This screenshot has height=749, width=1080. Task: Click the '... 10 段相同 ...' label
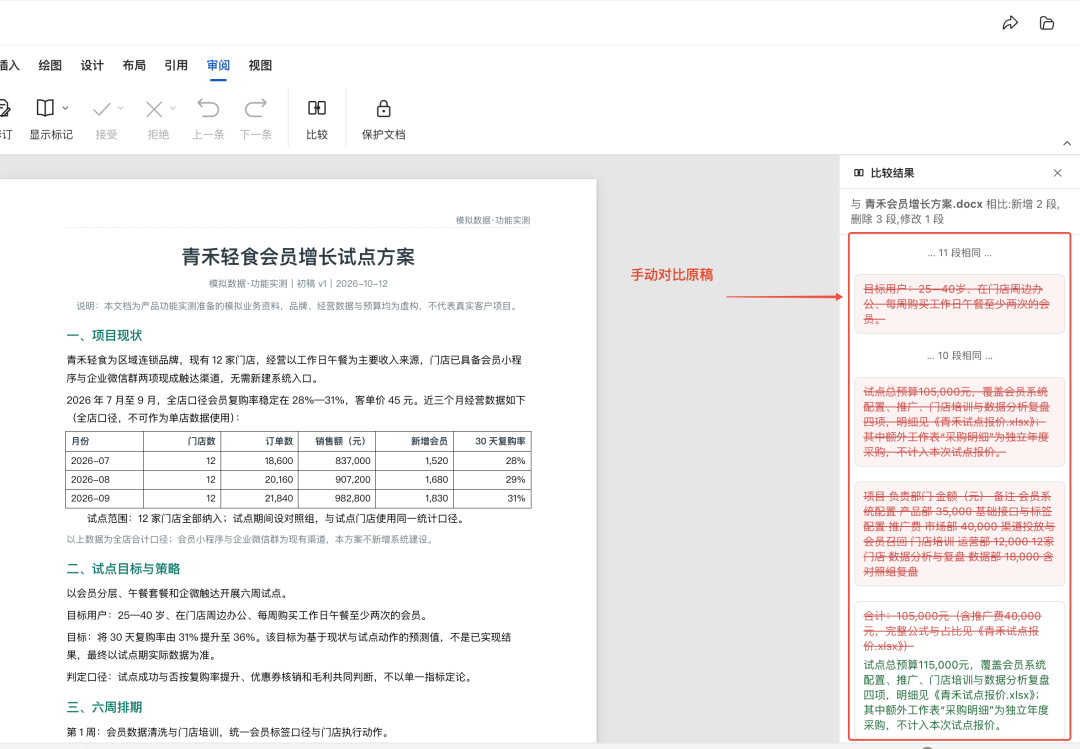coord(959,356)
